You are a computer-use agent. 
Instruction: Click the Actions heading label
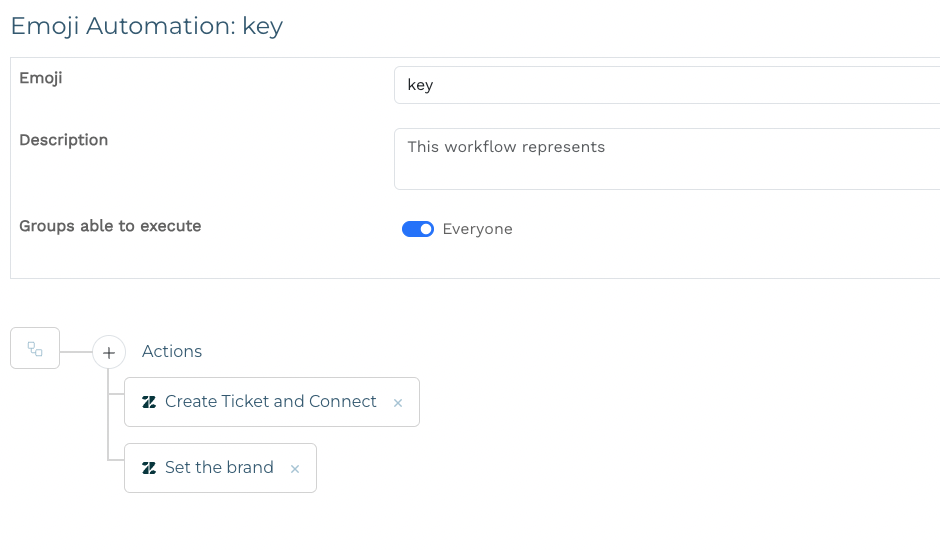[172, 351]
